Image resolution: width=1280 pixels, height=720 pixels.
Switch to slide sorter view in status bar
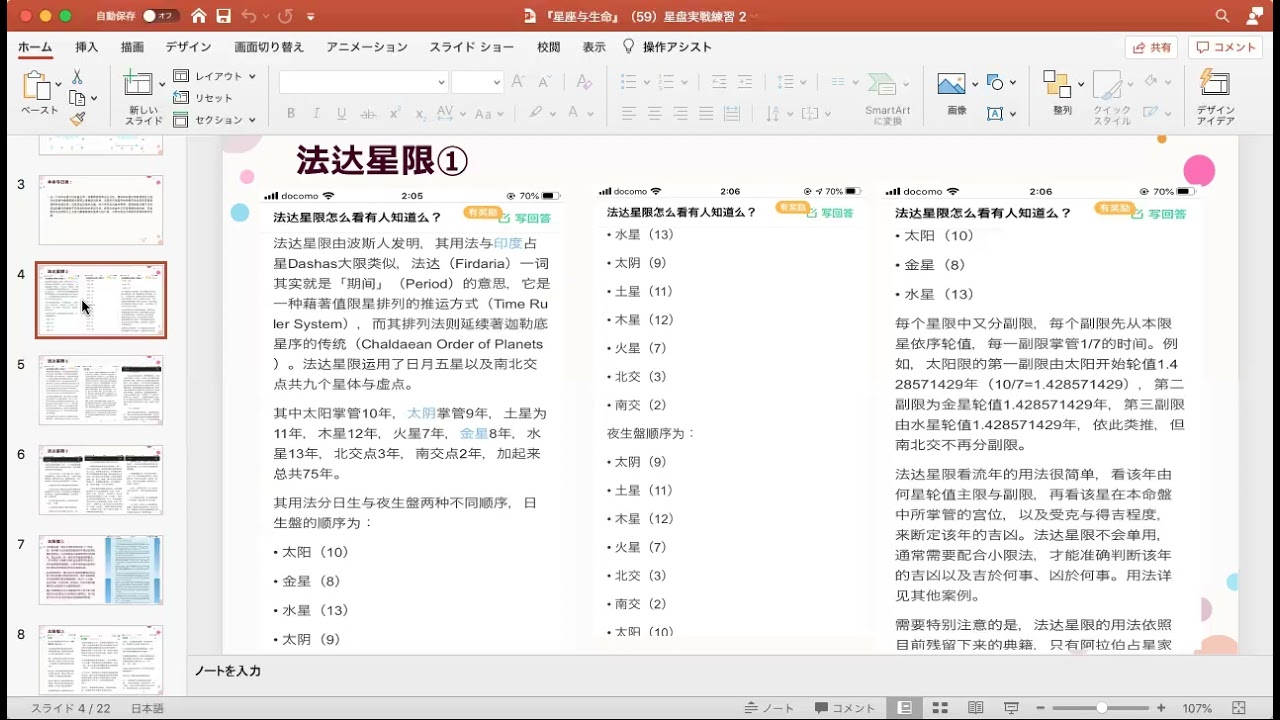[940, 708]
